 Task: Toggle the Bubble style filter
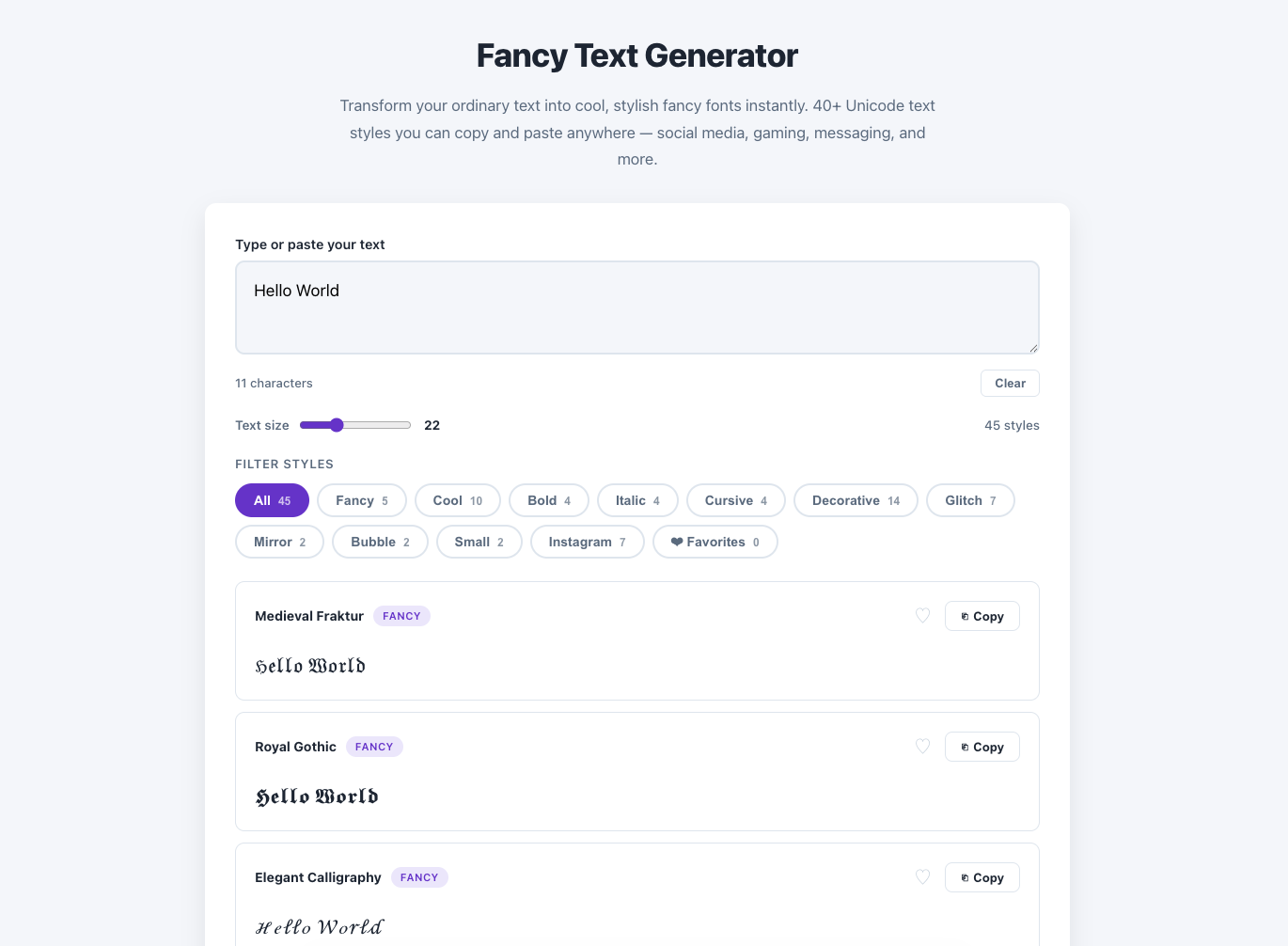[x=380, y=542]
